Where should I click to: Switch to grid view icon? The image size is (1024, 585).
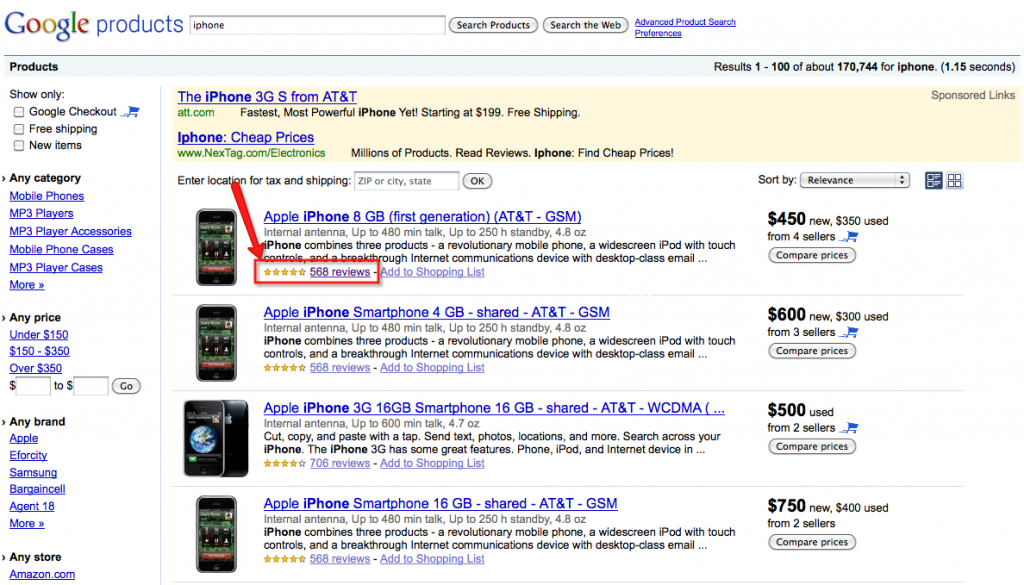coord(954,181)
